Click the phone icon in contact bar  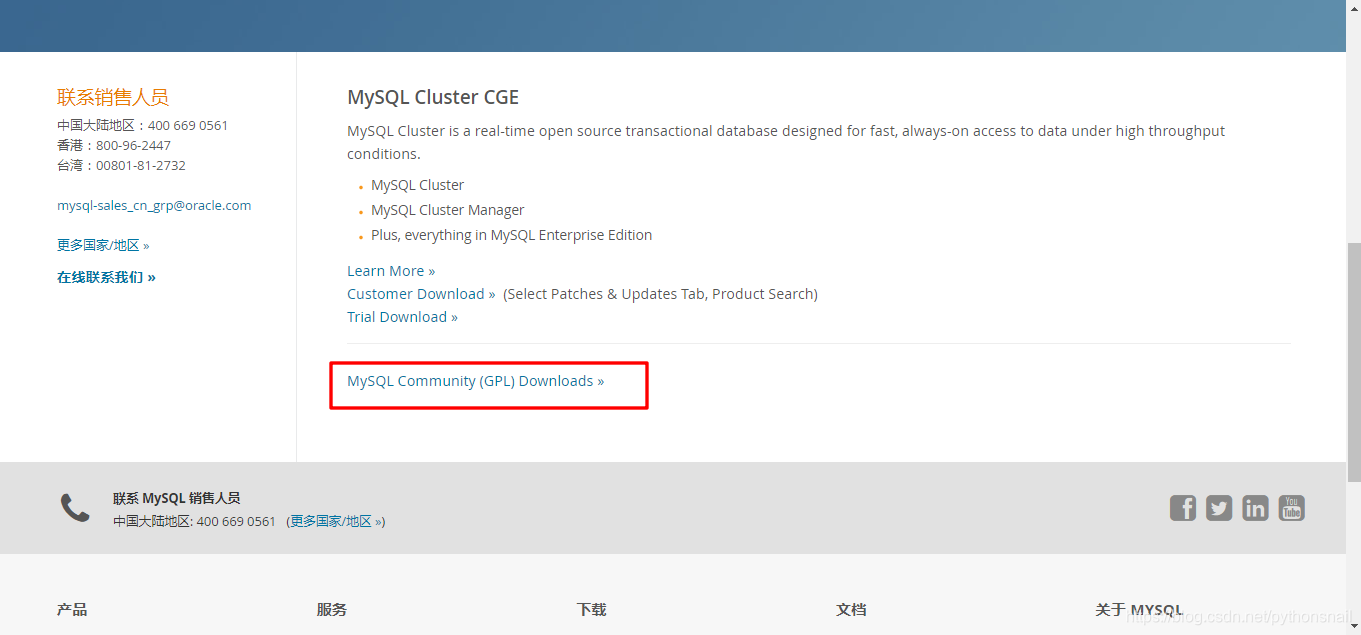pos(75,508)
